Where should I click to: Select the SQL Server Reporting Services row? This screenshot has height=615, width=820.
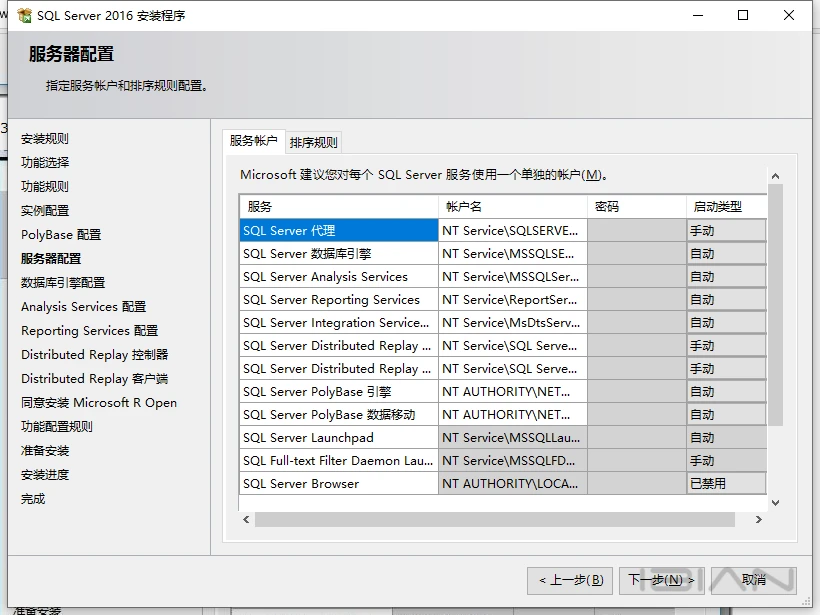point(339,300)
